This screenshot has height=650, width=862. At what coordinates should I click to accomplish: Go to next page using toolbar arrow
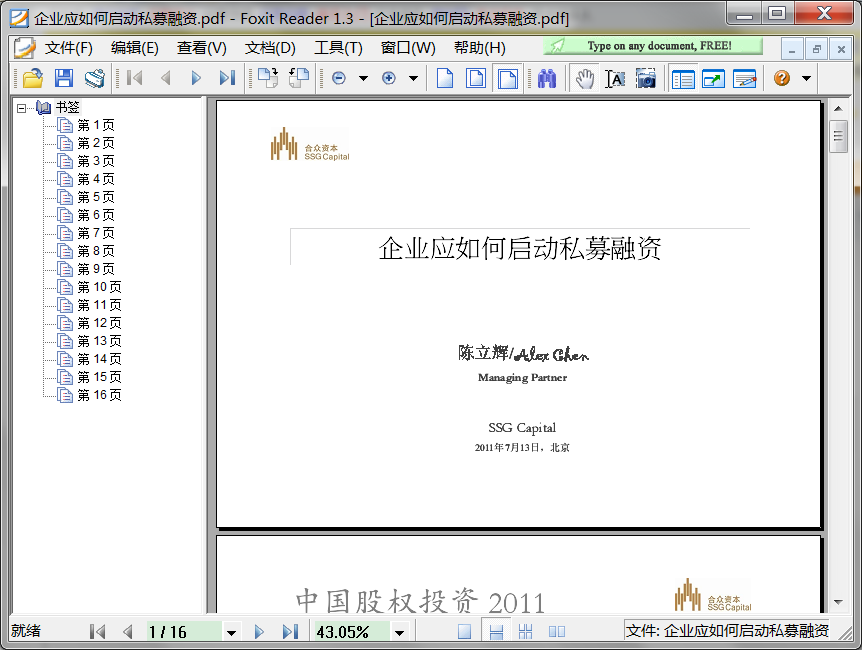[x=196, y=79]
